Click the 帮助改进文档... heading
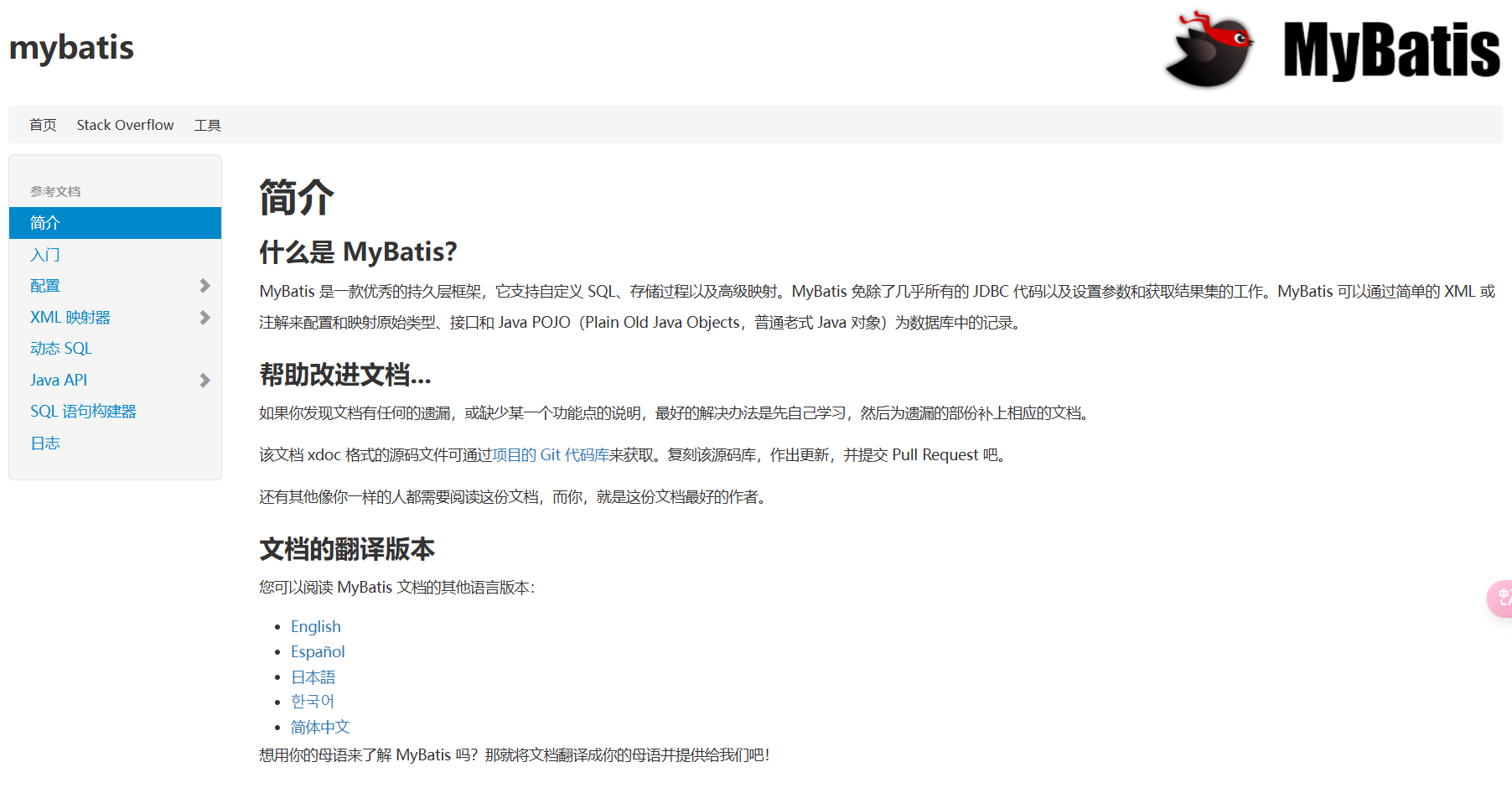 point(345,375)
